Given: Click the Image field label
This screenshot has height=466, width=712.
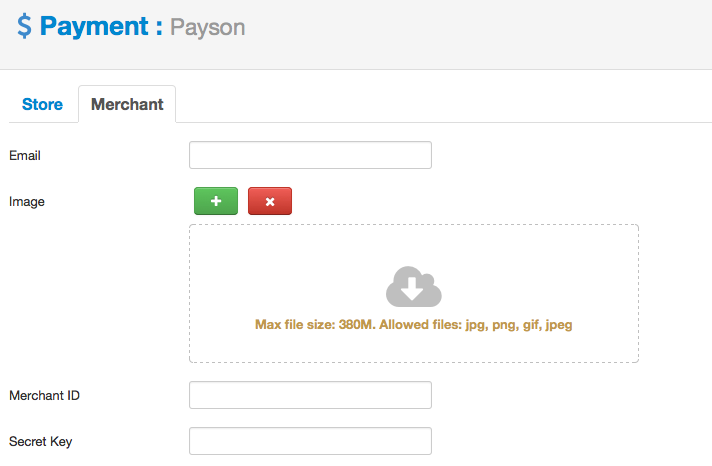Looking at the screenshot, I should coord(27,202).
